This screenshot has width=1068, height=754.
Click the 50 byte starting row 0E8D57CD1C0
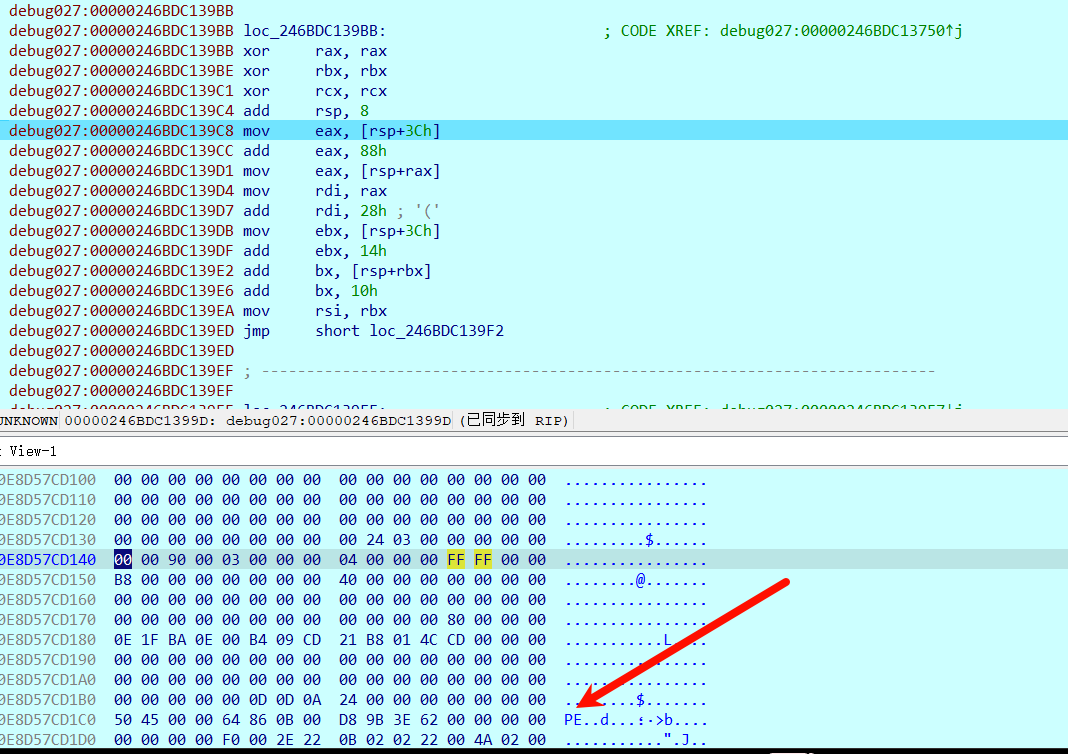click(123, 720)
